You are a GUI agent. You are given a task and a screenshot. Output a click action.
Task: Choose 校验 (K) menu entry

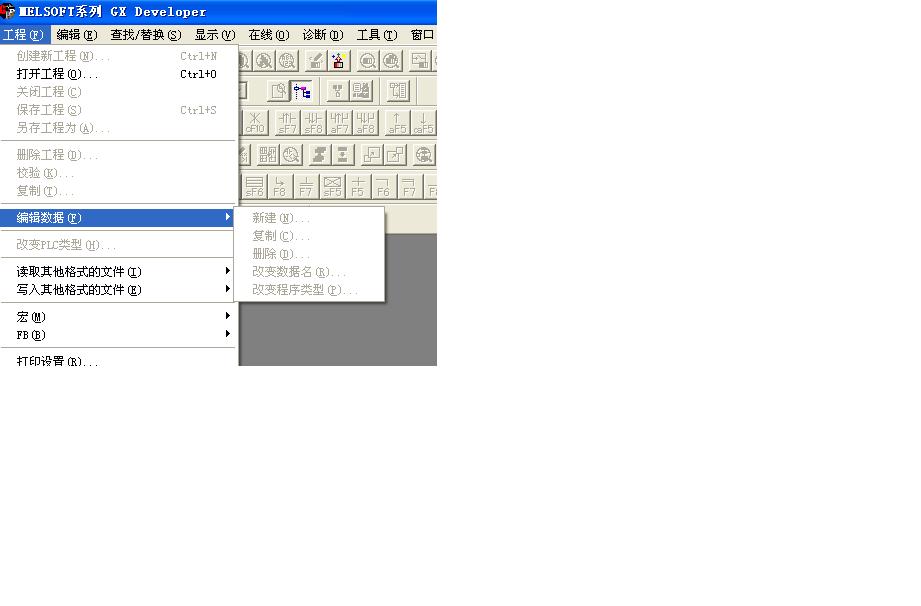[x=119, y=173]
